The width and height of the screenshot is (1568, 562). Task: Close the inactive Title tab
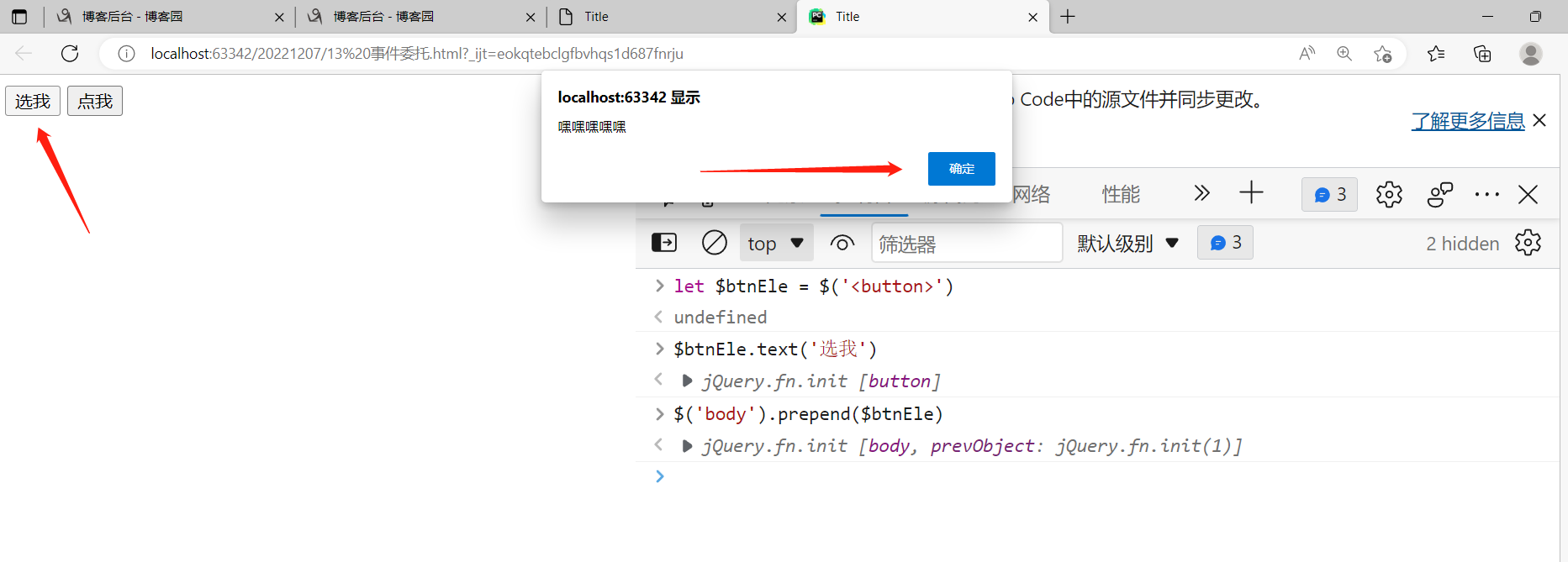782,17
